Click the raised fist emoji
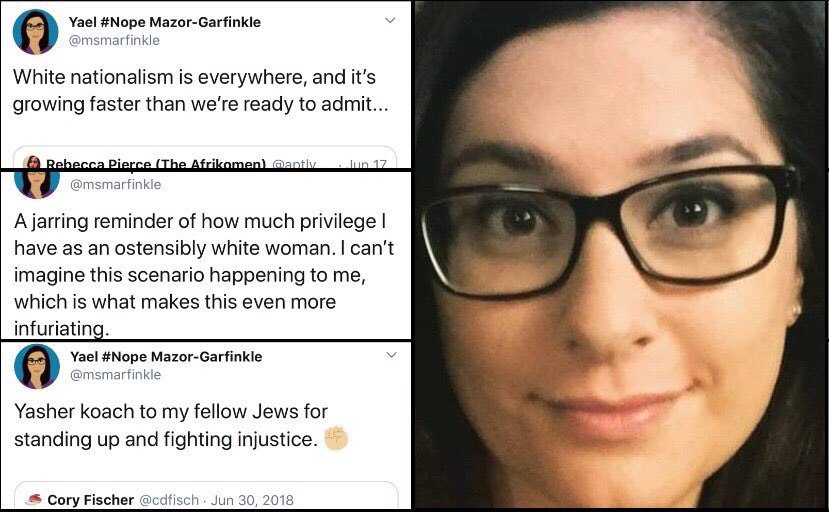Screen dimensions: 829x512 click(x=336, y=438)
